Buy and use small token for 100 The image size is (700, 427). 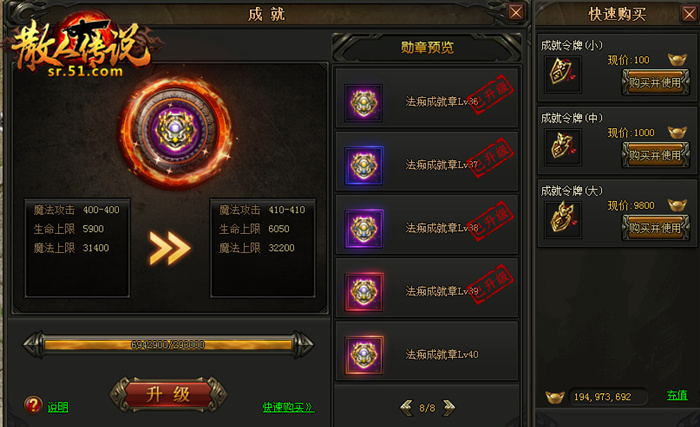(655, 83)
